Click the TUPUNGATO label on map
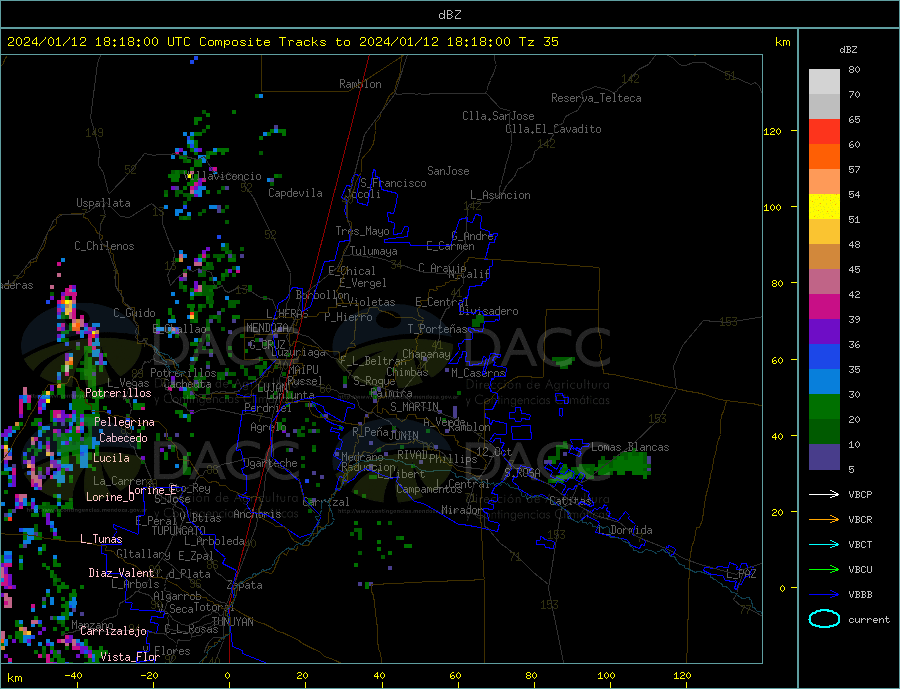Viewport: 900px width, 689px height. pyautogui.click(x=179, y=531)
